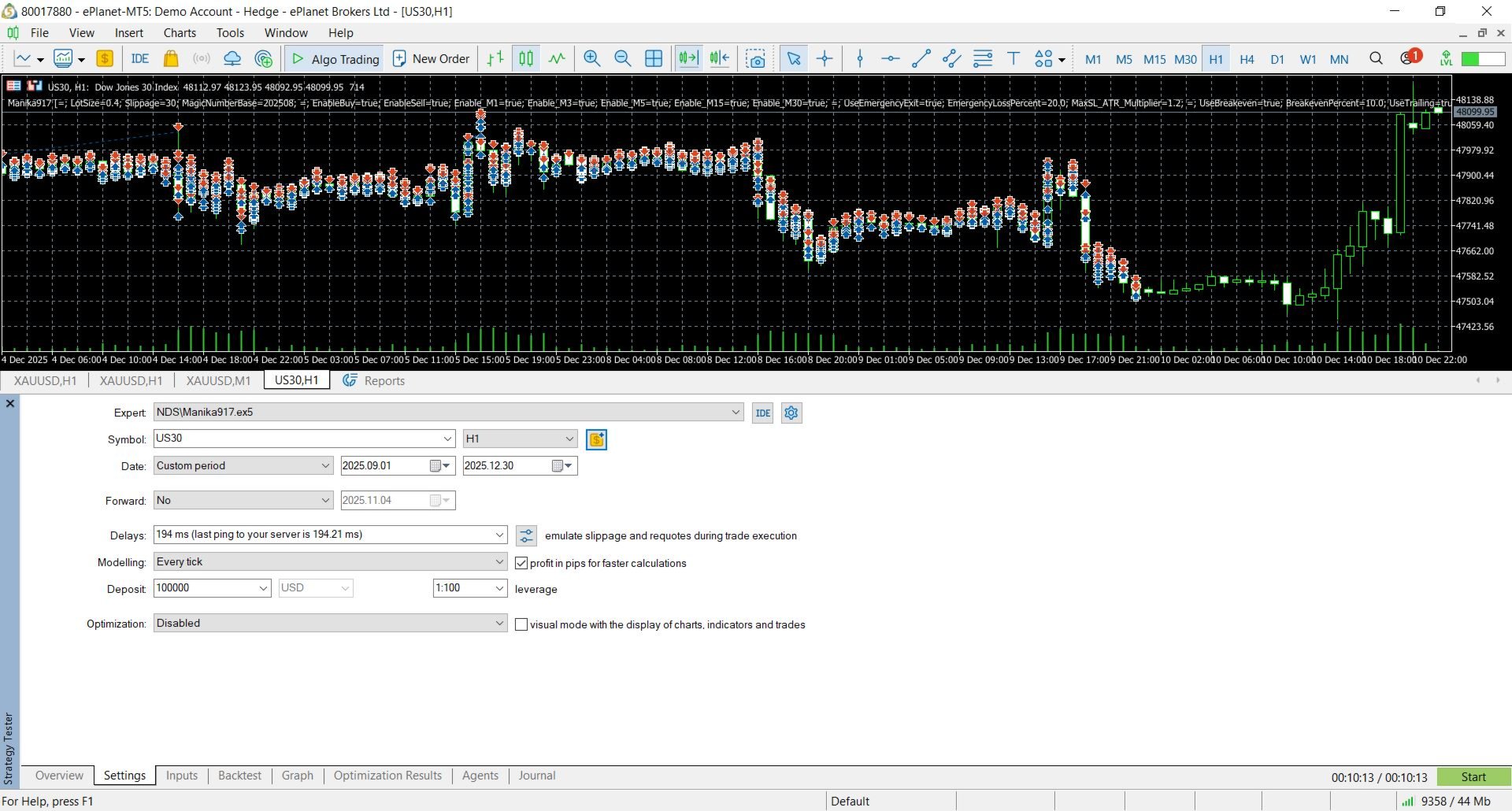Open the VPS cloud hosting icon

coord(232,59)
